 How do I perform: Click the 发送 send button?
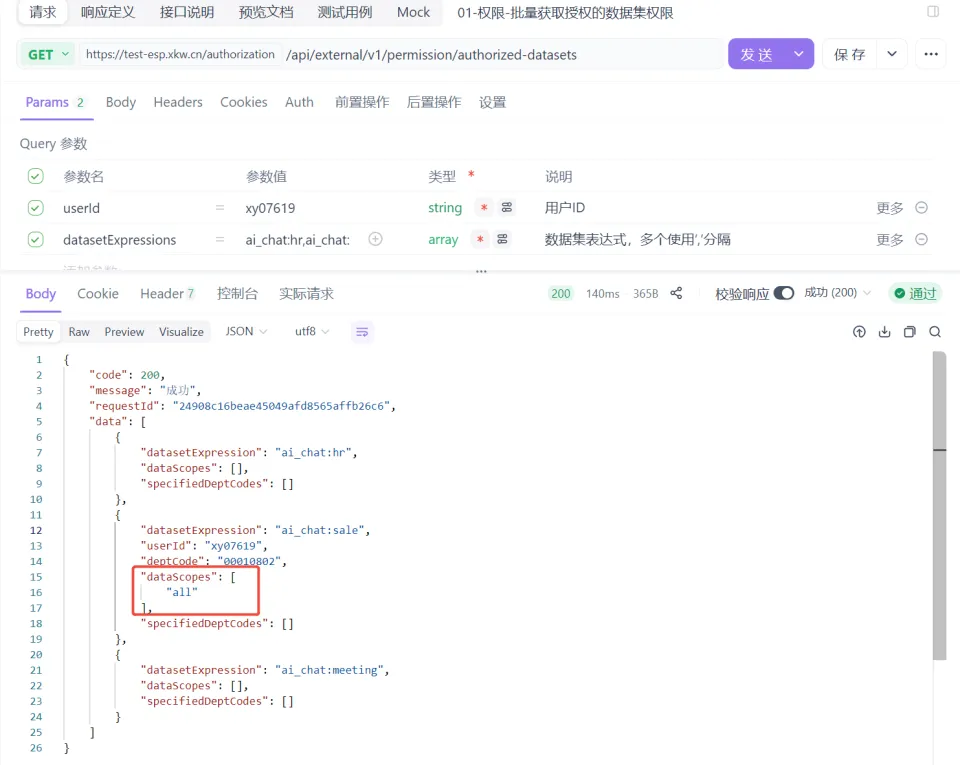[759, 55]
